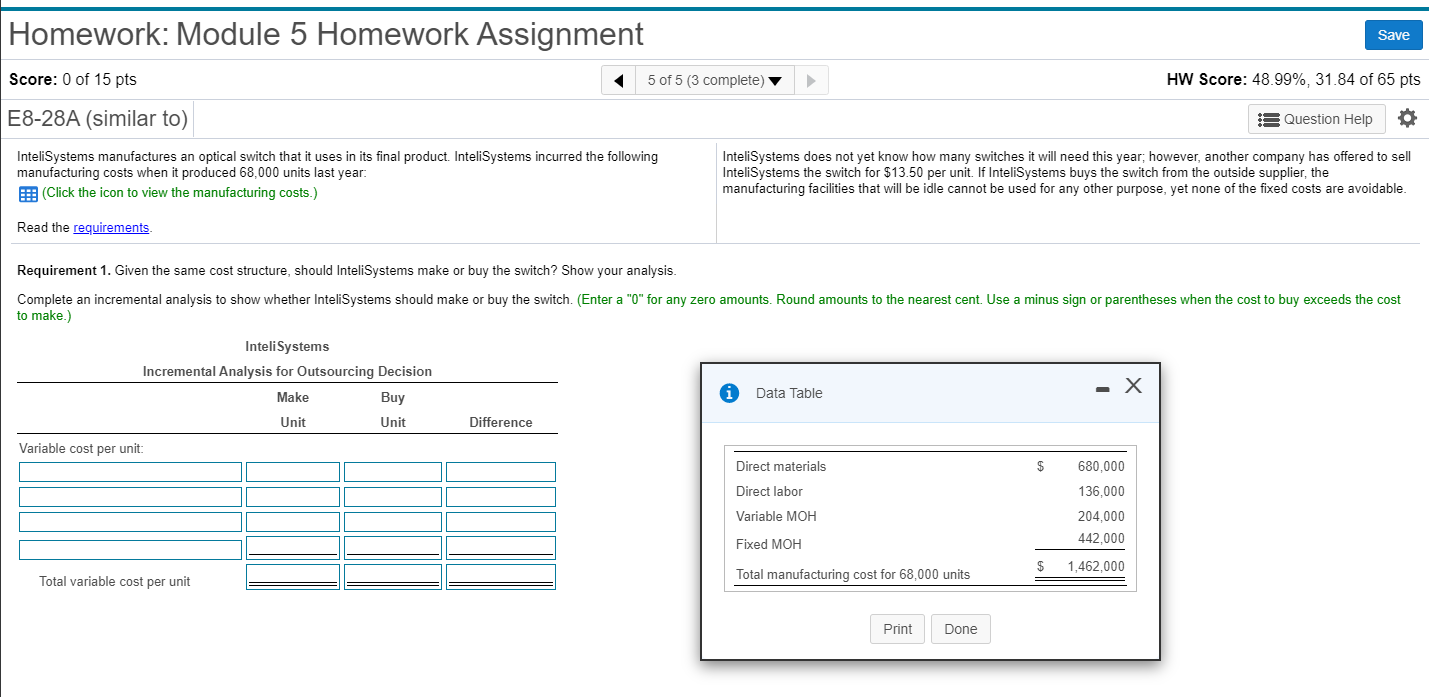The width and height of the screenshot is (1429, 697).
Task: Click third row Make Unit input
Action: (x=293, y=522)
